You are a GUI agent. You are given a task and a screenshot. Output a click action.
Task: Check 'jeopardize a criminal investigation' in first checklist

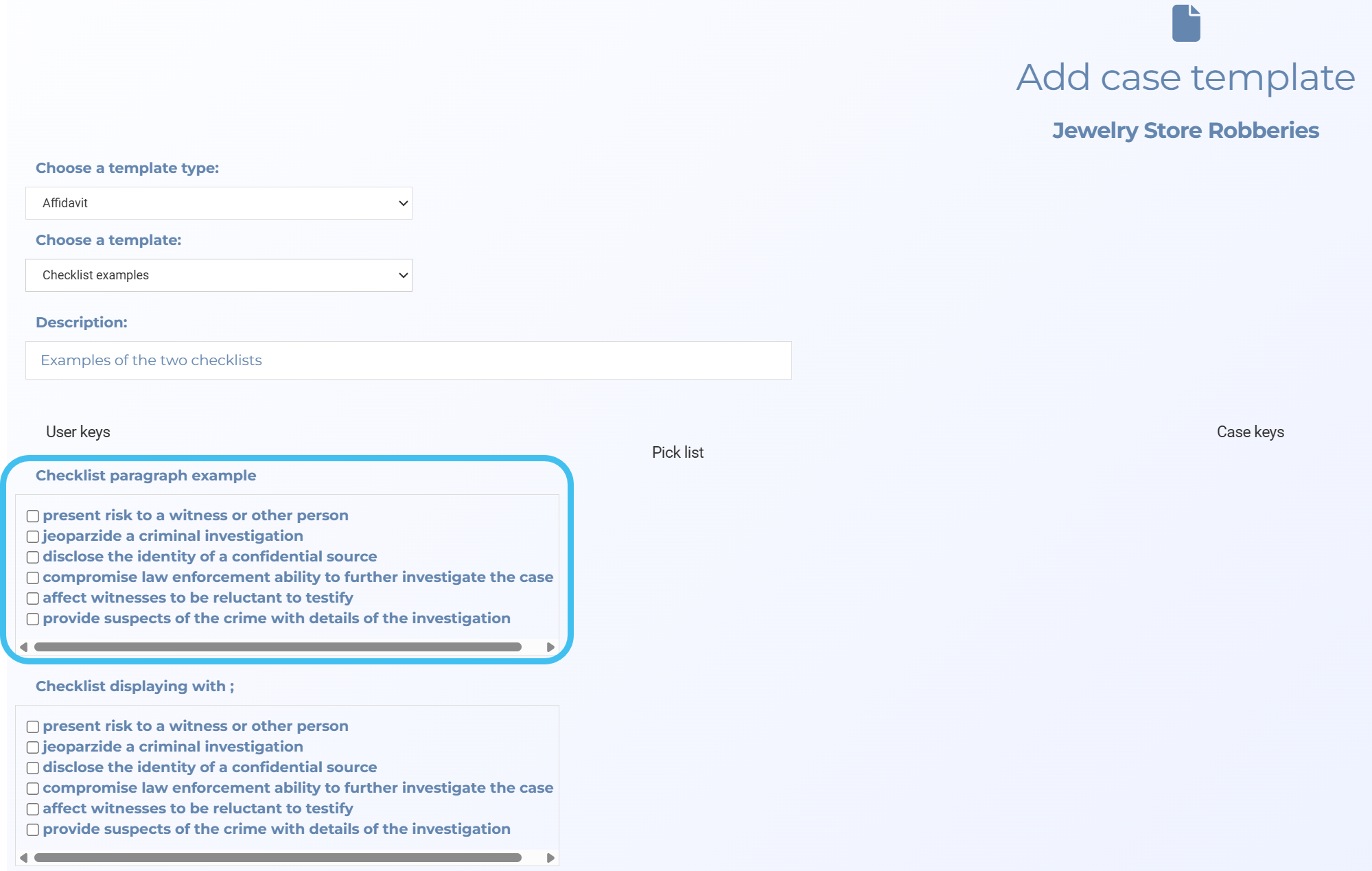point(33,537)
